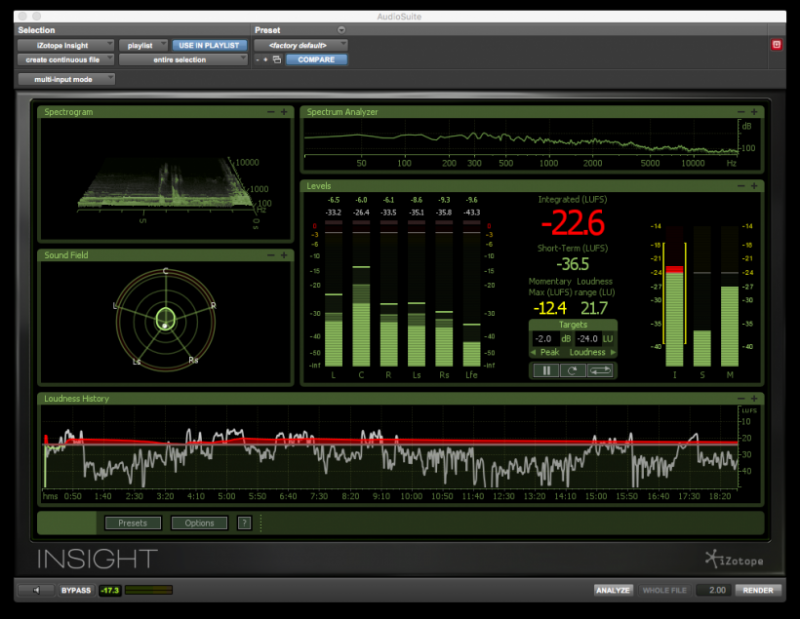Screen dimensions: 800x619
Task: Maximize the Loudness History panel
Action: pyautogui.click(x=754, y=399)
